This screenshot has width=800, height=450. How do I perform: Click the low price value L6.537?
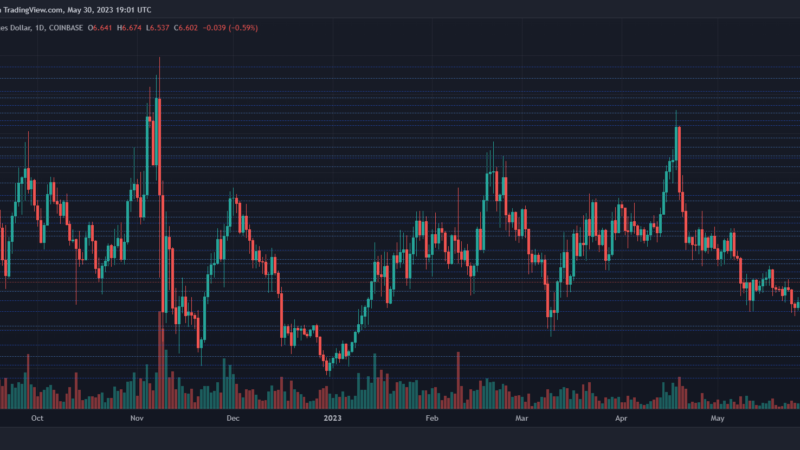click(x=158, y=28)
